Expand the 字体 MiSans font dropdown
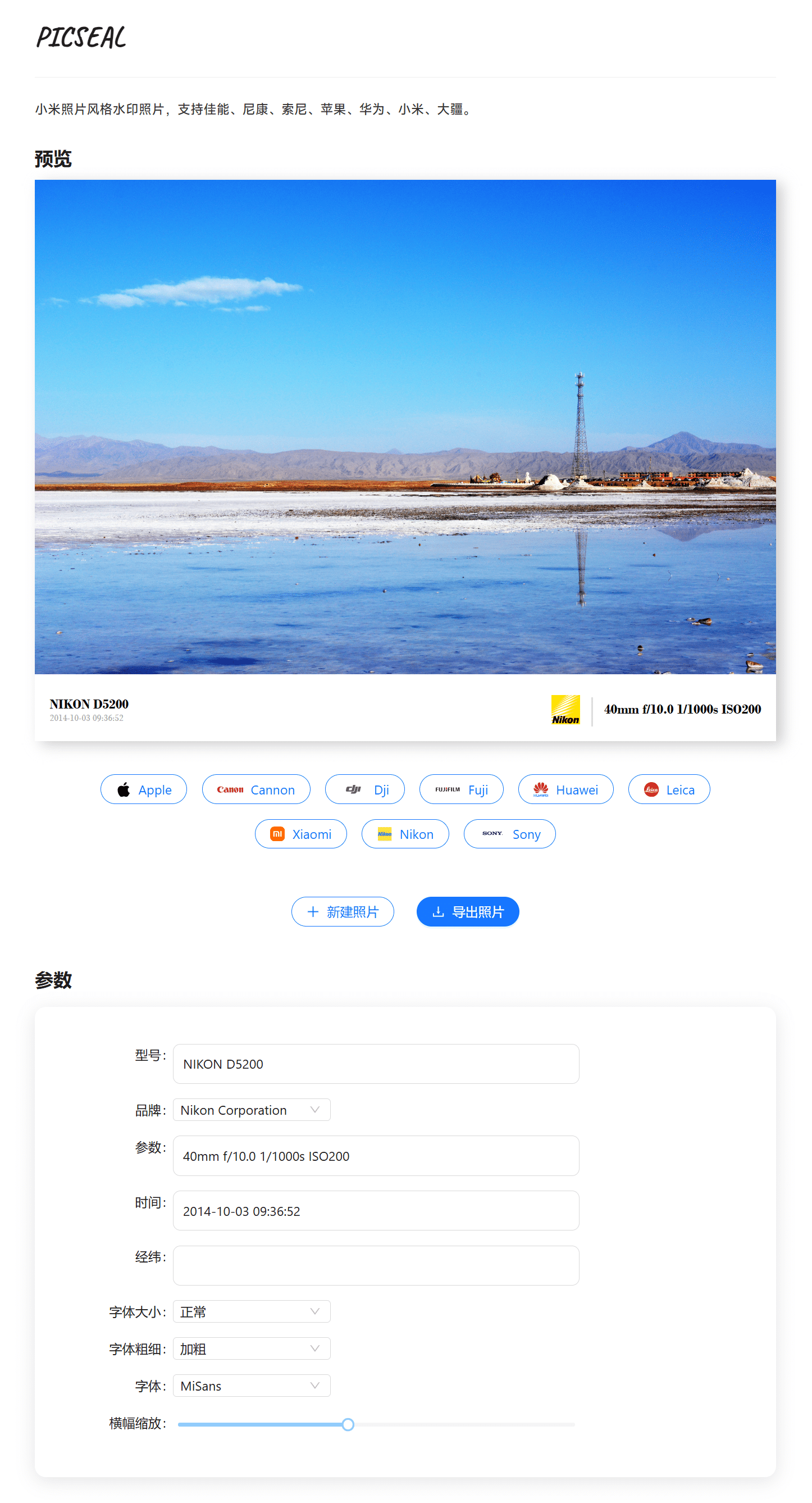This screenshot has width=812, height=1503. coord(252,1386)
